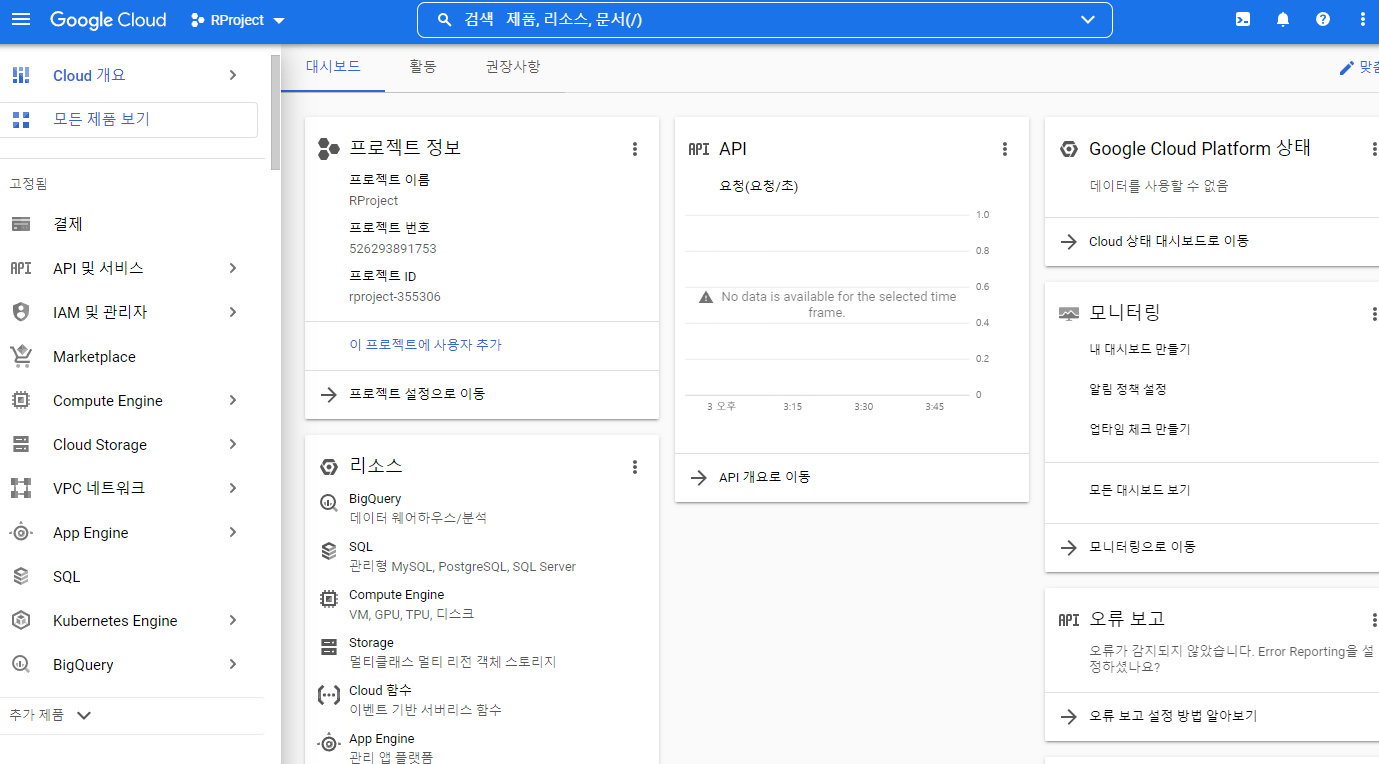The width and height of the screenshot is (1379, 764).
Task: Expand Compute Engine submenu chevron
Action: pyautogui.click(x=232, y=400)
